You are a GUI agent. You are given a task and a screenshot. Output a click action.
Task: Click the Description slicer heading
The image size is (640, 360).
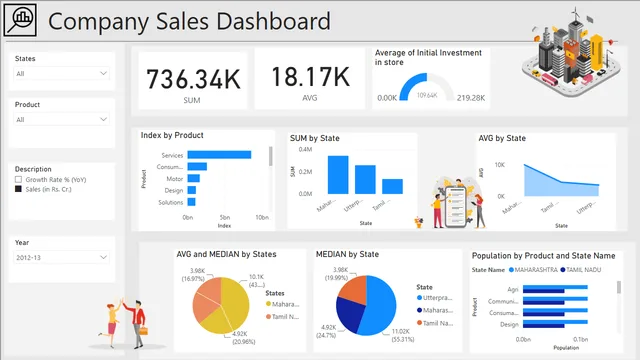[x=33, y=169]
